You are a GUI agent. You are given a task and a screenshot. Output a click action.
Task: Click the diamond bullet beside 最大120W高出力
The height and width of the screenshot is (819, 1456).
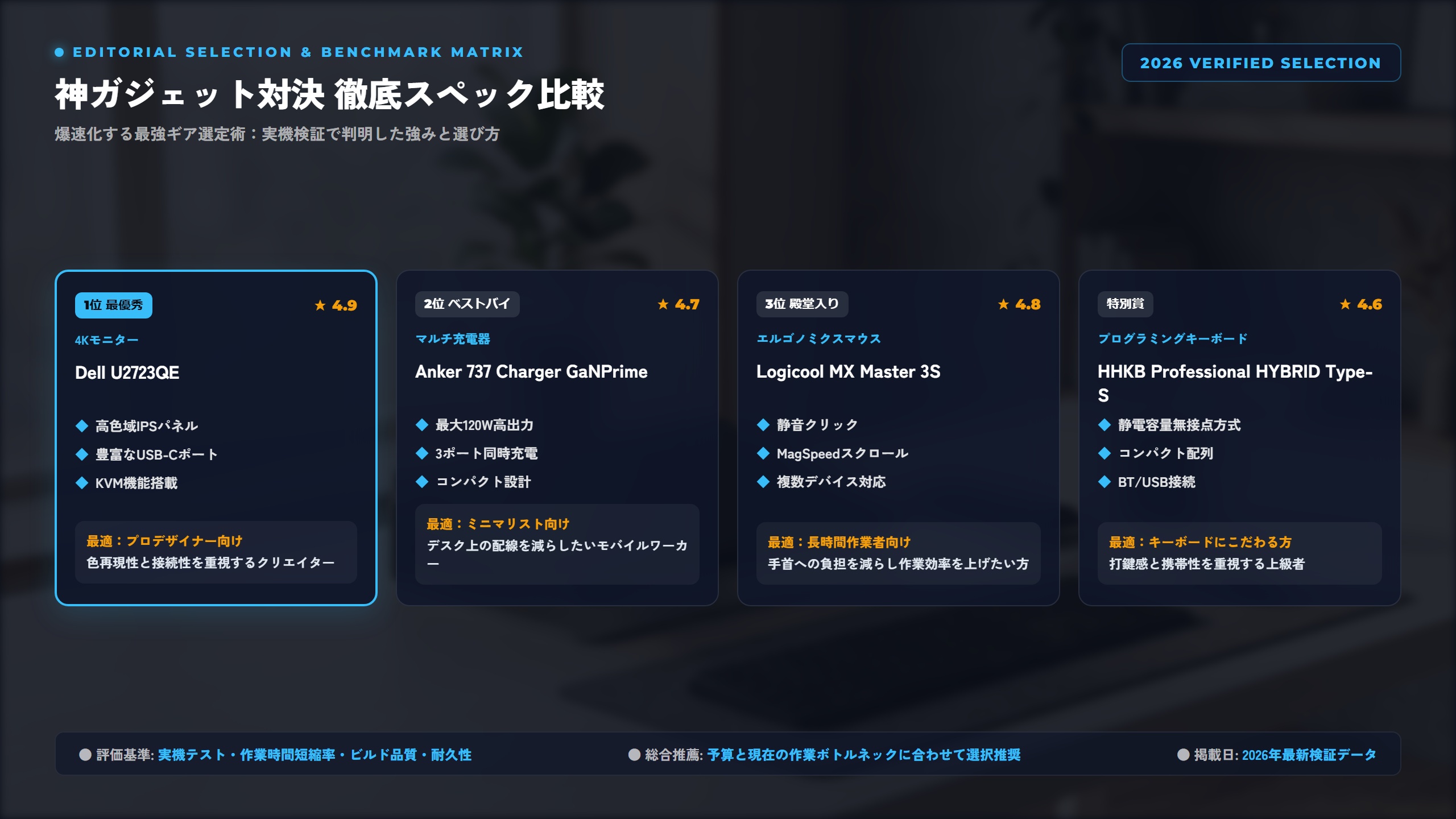422,425
